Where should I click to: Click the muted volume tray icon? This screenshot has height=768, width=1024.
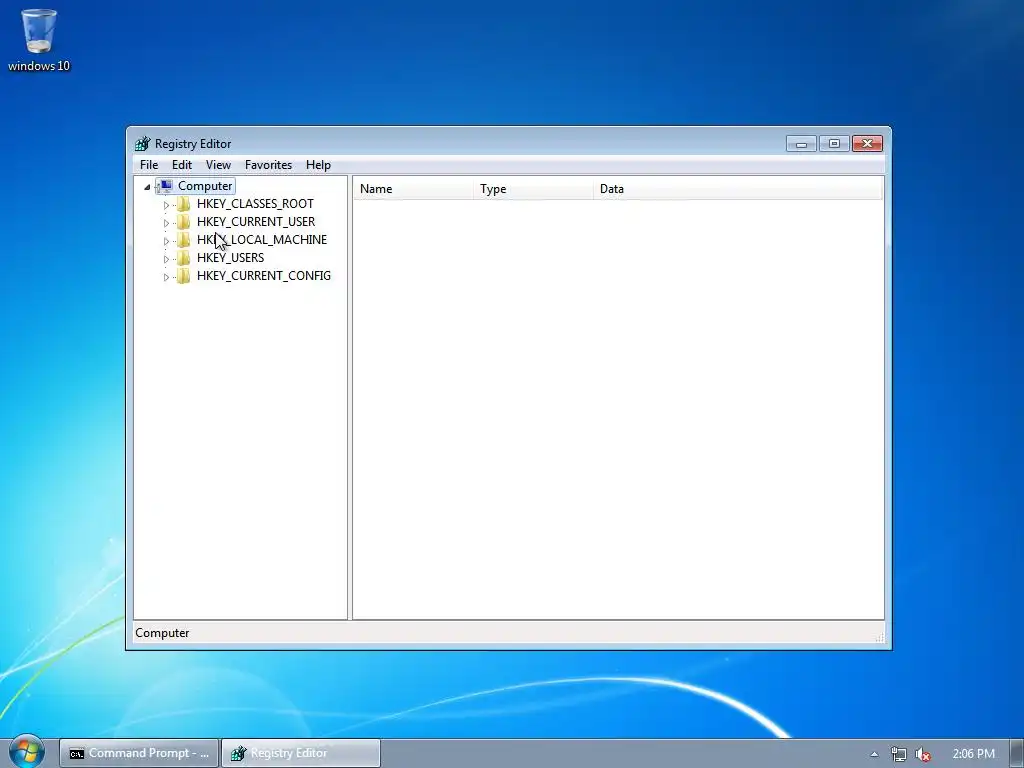923,754
